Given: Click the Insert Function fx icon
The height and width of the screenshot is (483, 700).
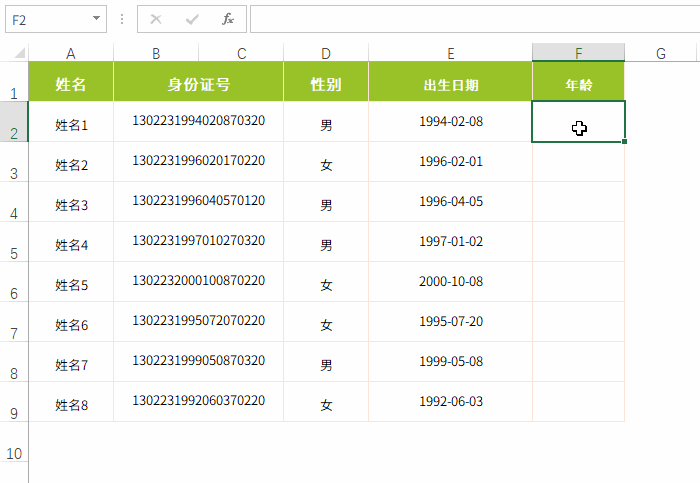Looking at the screenshot, I should coord(227,19).
